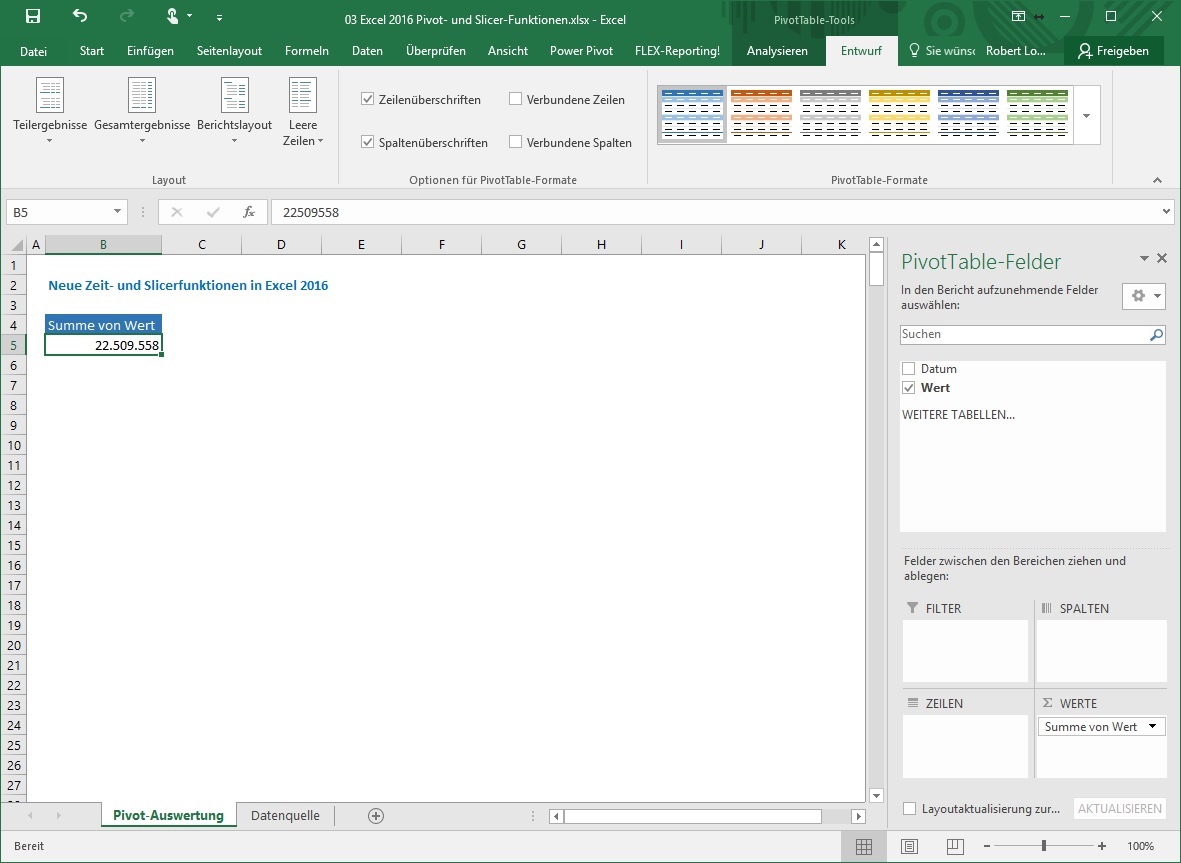
Task: Click the Leere Zeilen icon
Action: click(x=303, y=96)
